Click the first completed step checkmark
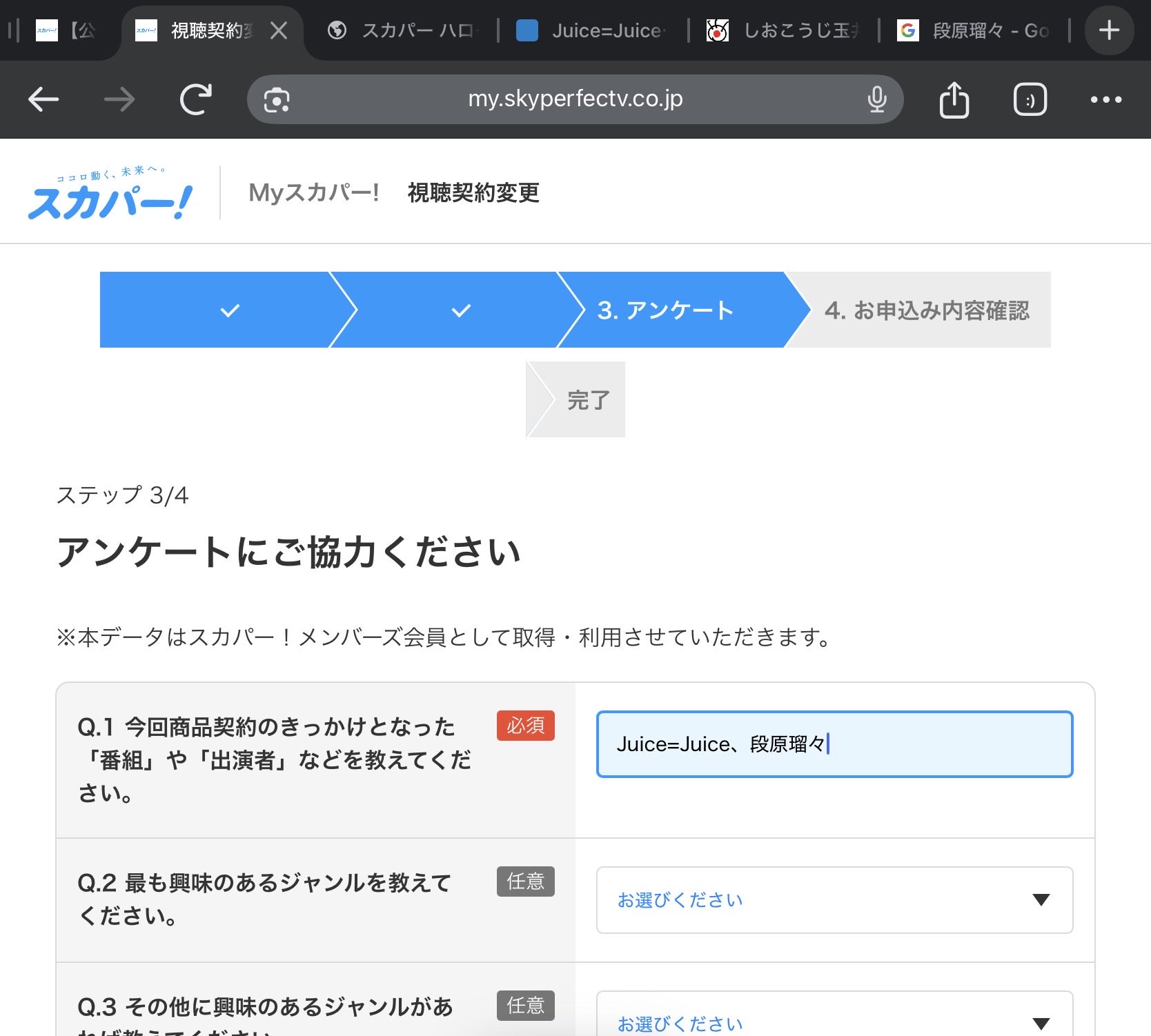The width and height of the screenshot is (1151, 1036). coord(230,310)
